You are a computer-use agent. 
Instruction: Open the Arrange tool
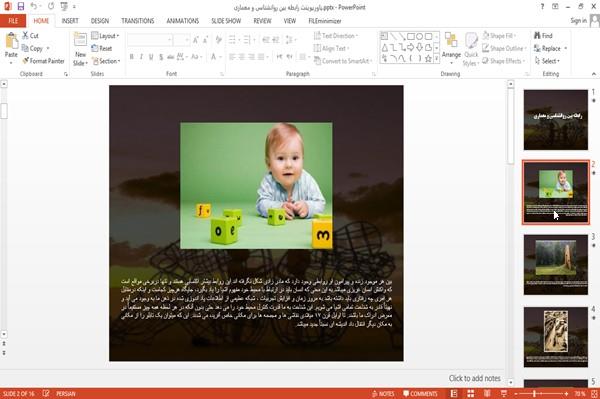[x=451, y=47]
